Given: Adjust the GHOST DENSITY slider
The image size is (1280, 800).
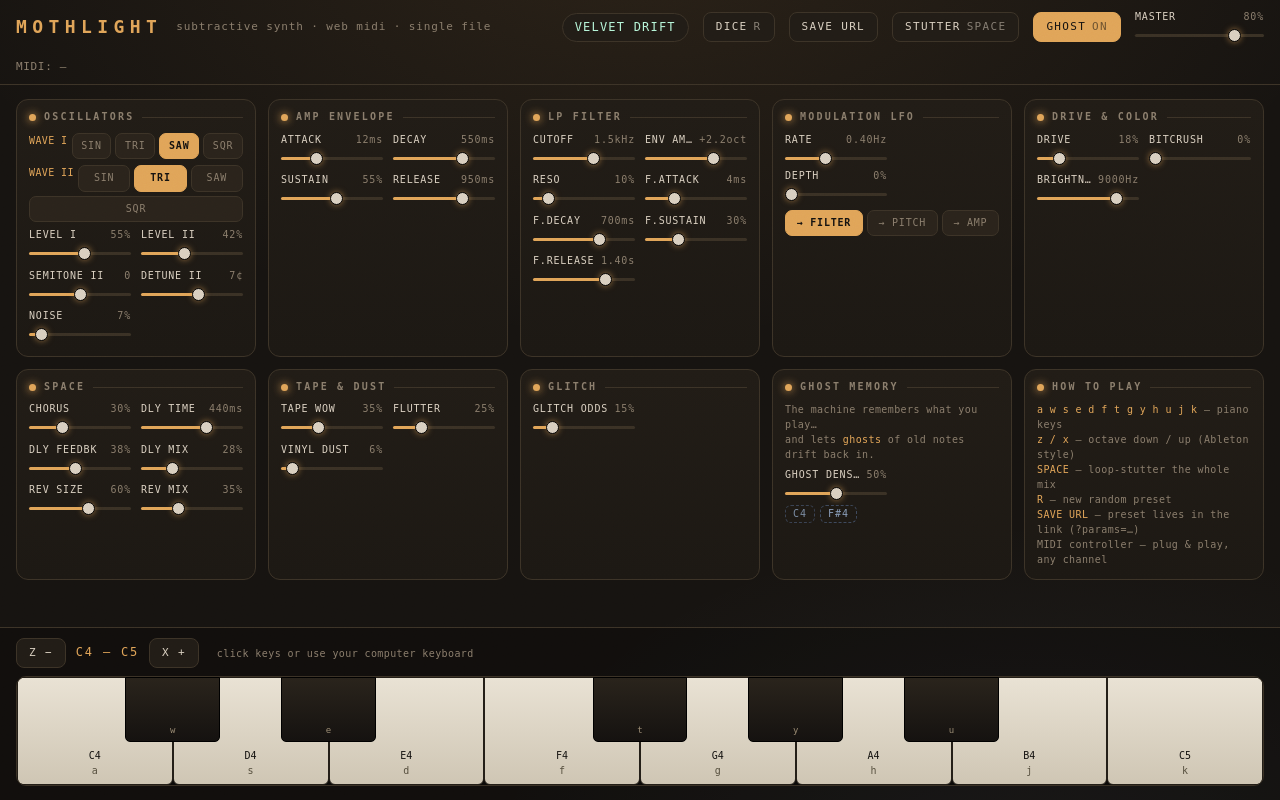Looking at the screenshot, I should point(836,493).
